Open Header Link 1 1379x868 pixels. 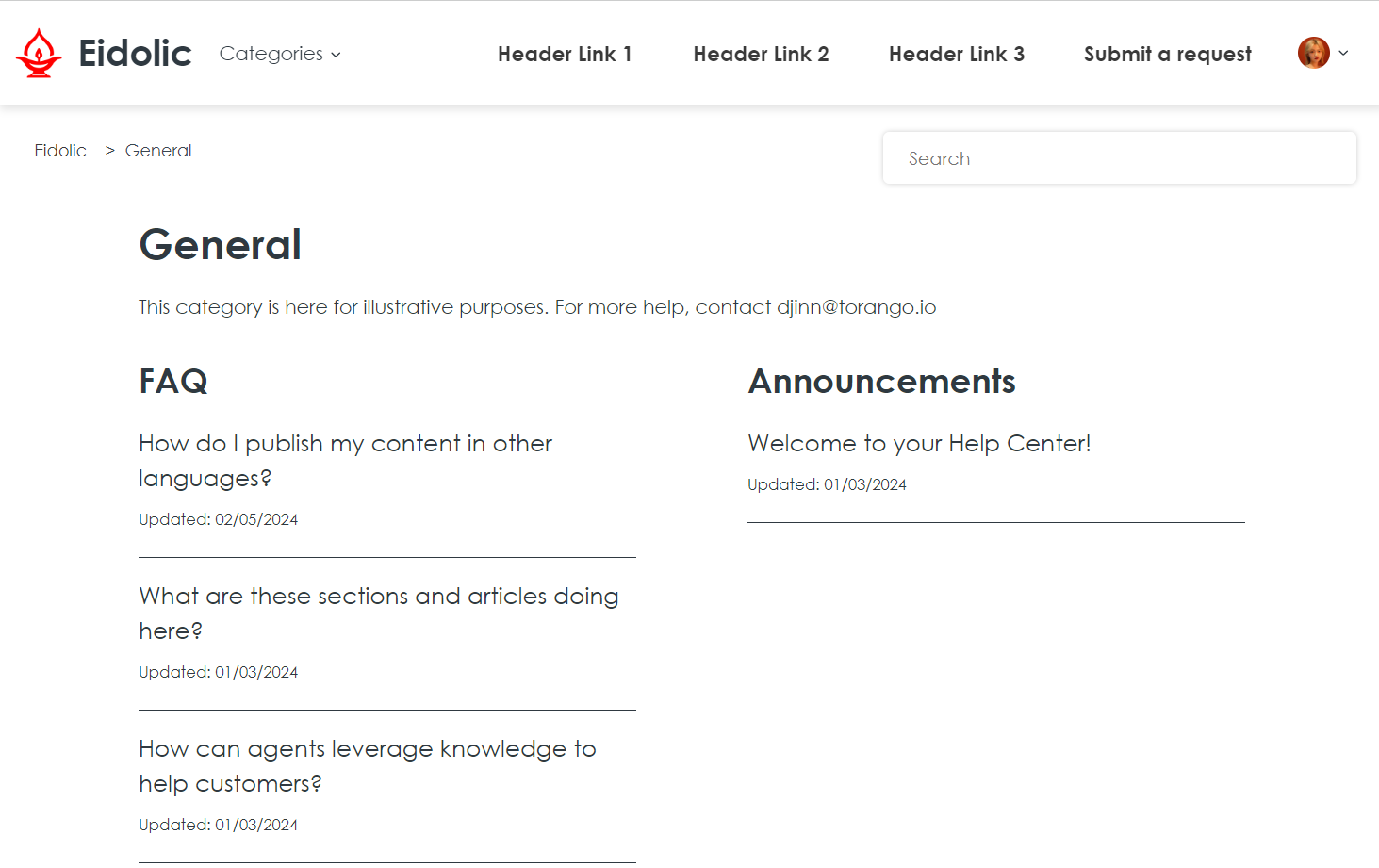click(565, 55)
